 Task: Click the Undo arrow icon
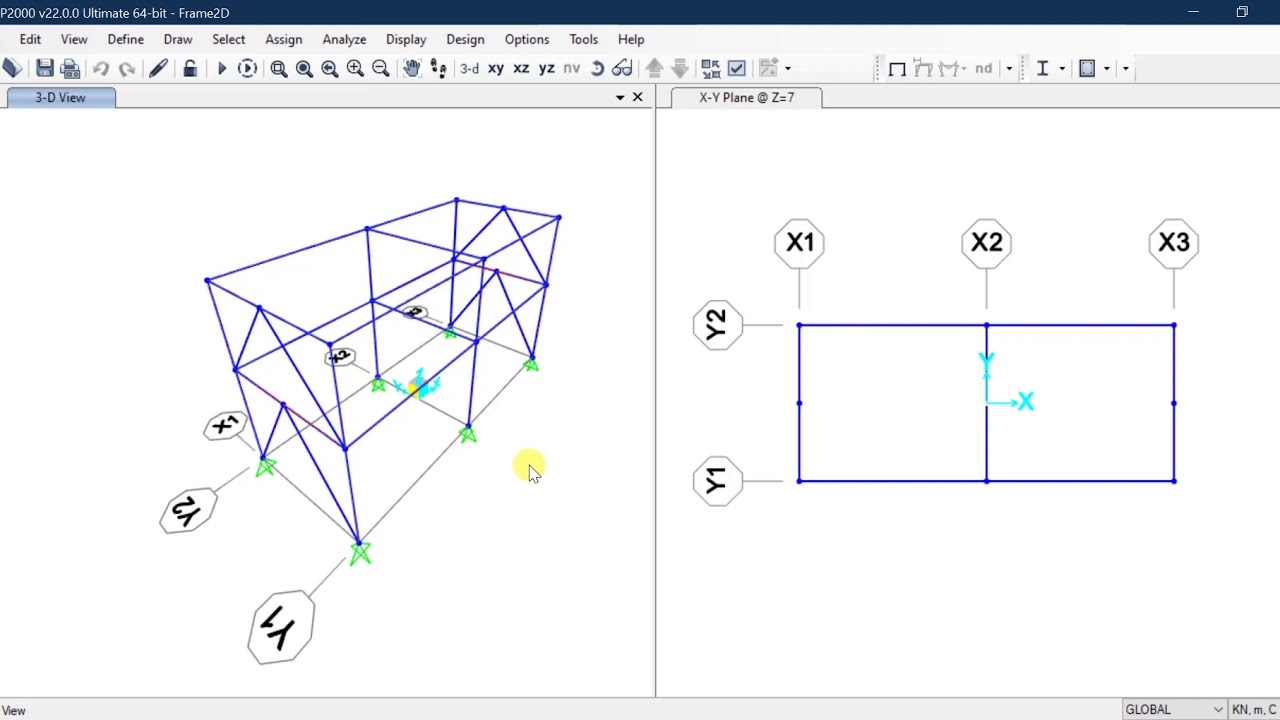pos(101,68)
